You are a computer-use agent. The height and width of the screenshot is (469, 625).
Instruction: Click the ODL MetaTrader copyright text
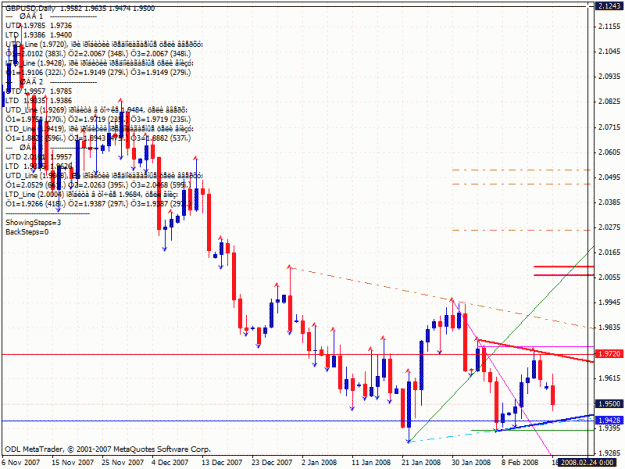pos(108,449)
